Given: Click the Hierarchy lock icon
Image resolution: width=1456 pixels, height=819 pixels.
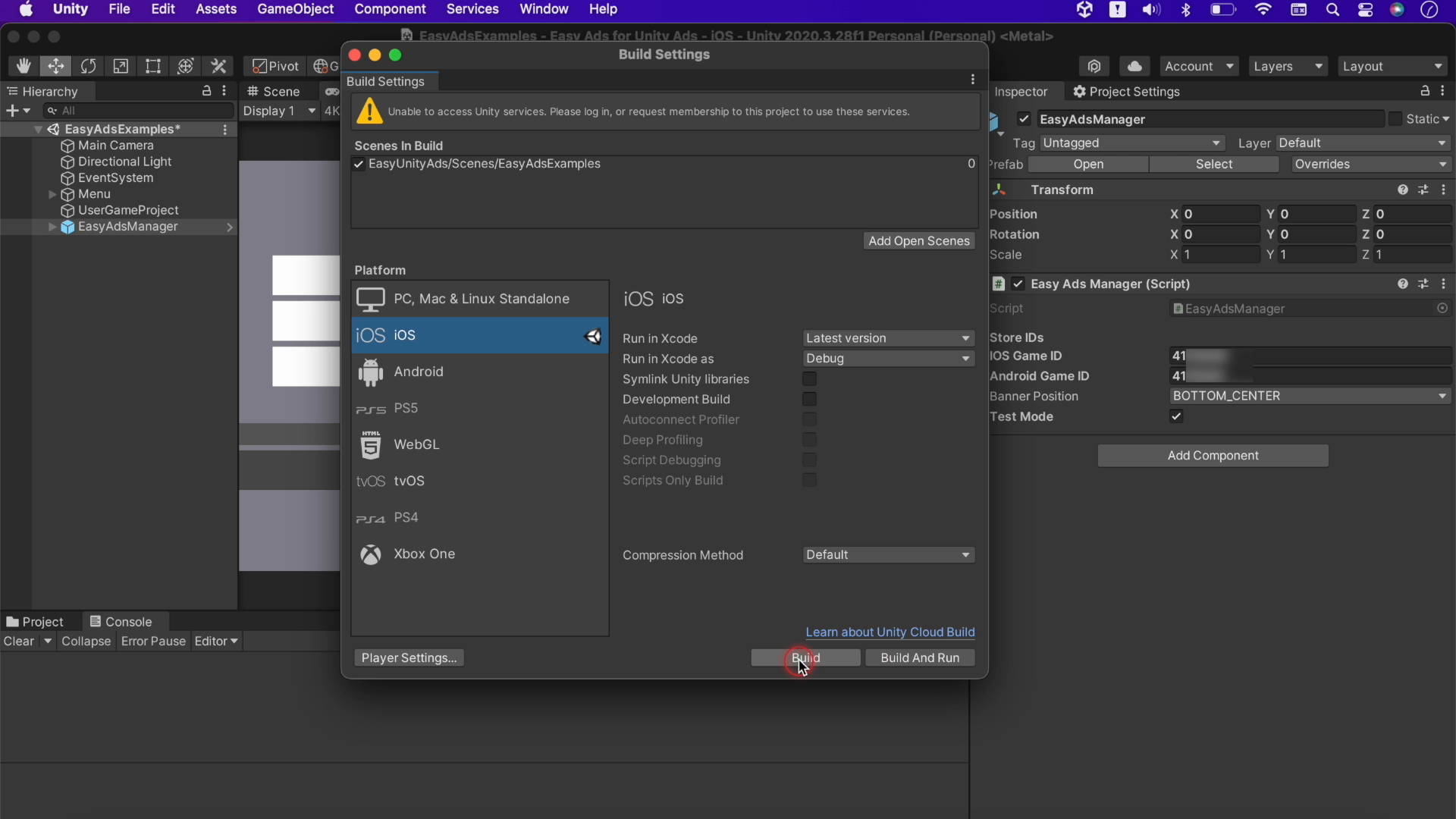Looking at the screenshot, I should [x=206, y=91].
